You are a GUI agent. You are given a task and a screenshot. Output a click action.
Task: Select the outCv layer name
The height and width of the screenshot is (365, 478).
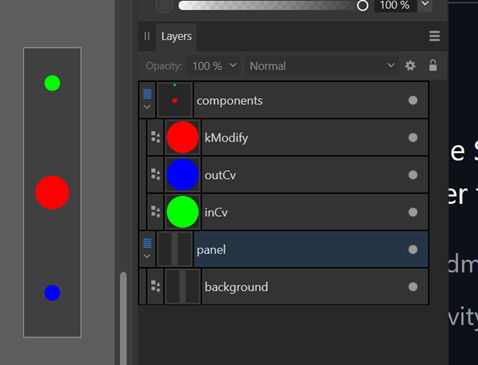point(220,175)
